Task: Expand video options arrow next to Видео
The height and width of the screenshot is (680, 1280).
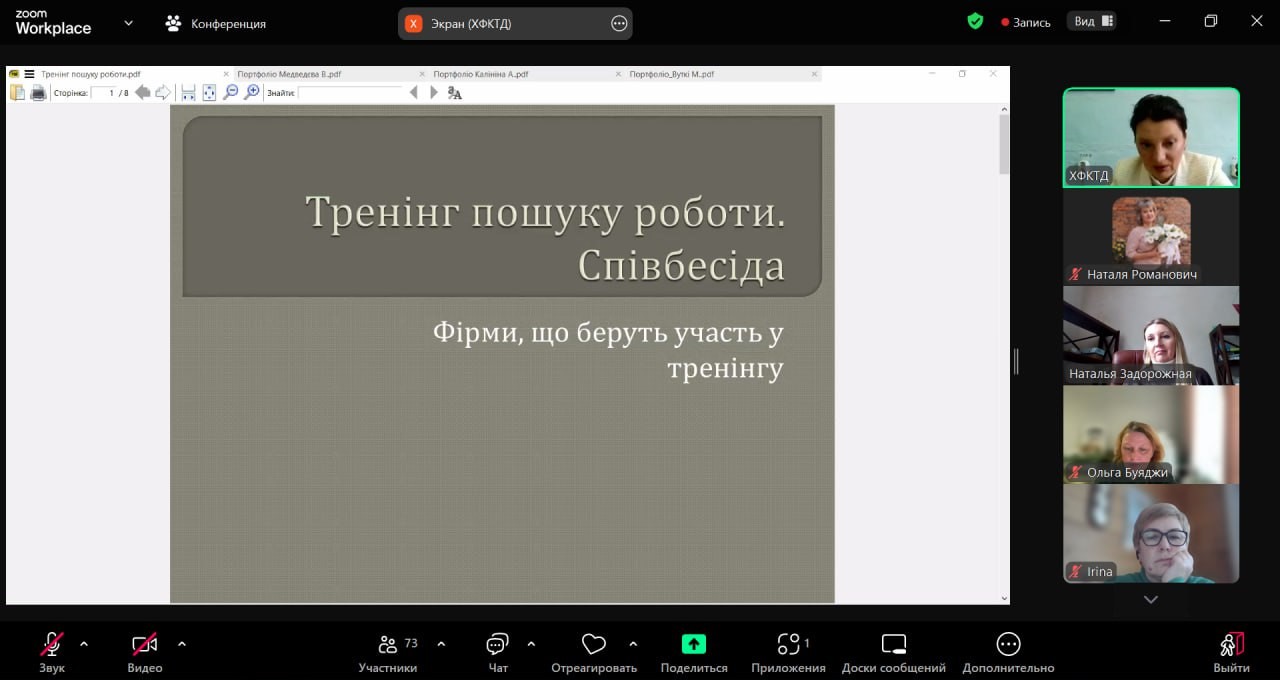Action: click(x=182, y=644)
